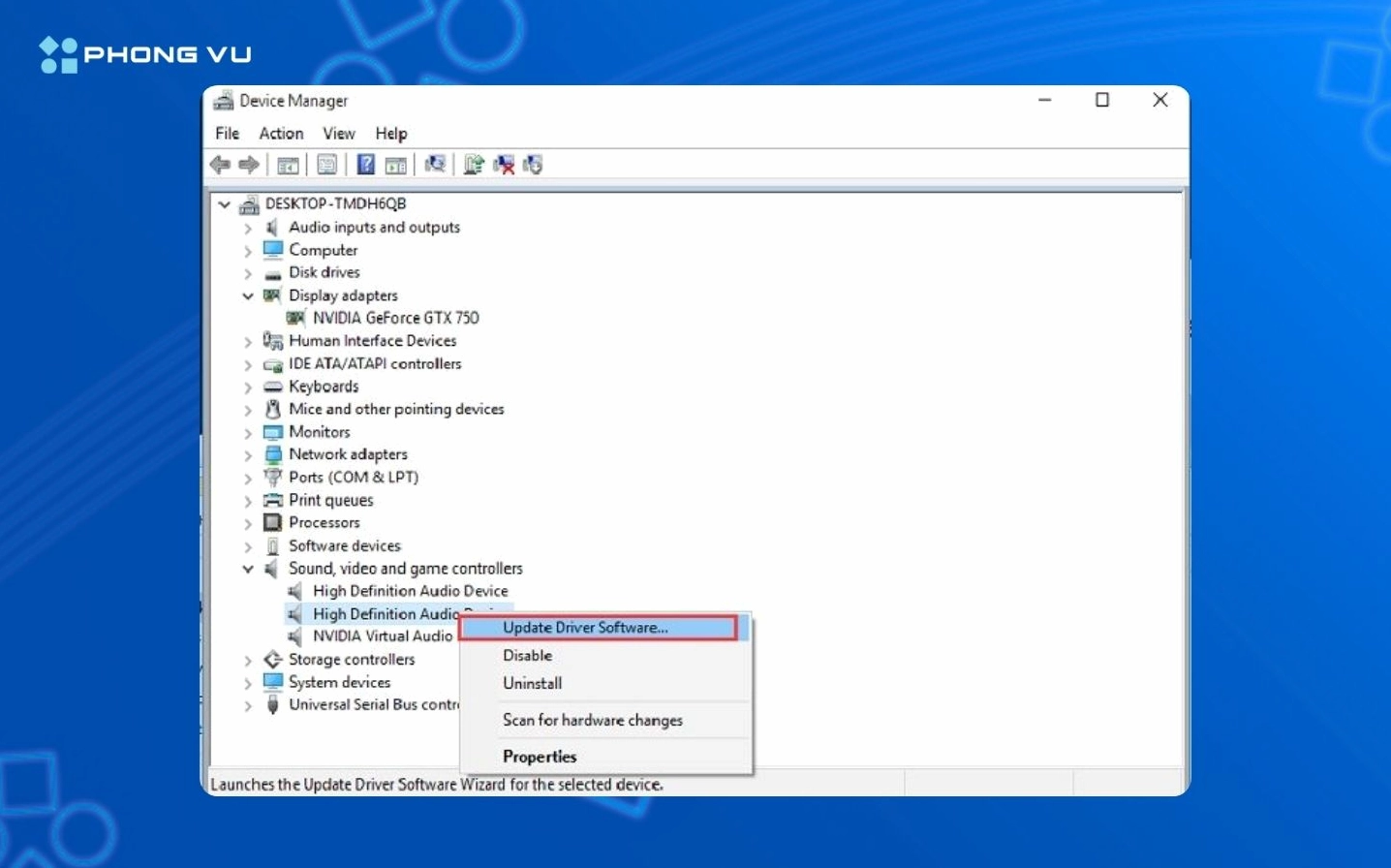Toggle the show/hide console tree icon
This screenshot has height=868, width=1391.
click(x=288, y=165)
